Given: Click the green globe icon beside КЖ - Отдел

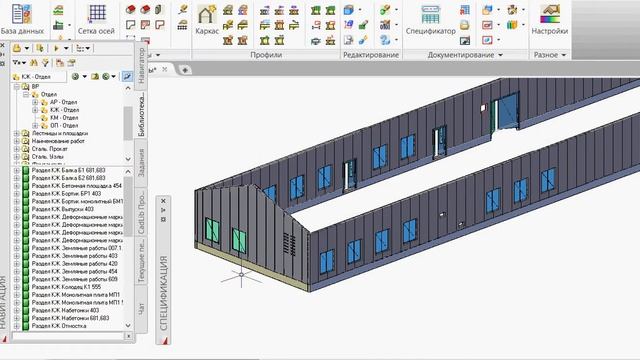Looking at the screenshot, I should click(x=75, y=76).
